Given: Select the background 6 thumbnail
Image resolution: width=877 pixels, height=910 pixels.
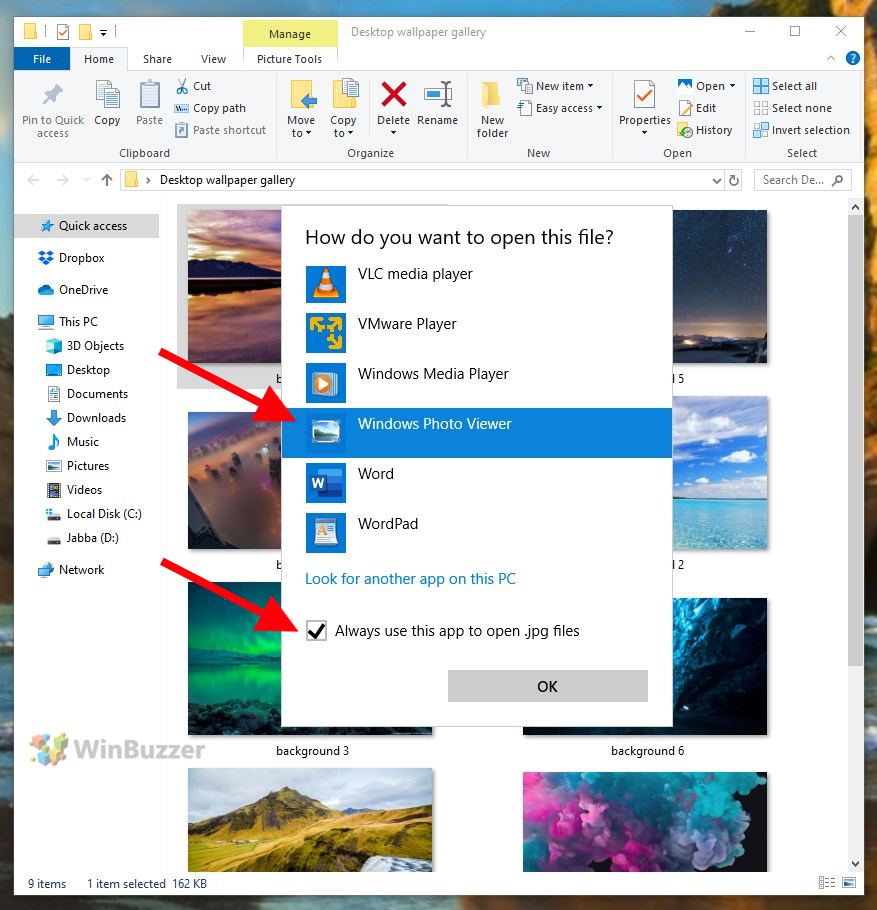Looking at the screenshot, I should [x=644, y=666].
